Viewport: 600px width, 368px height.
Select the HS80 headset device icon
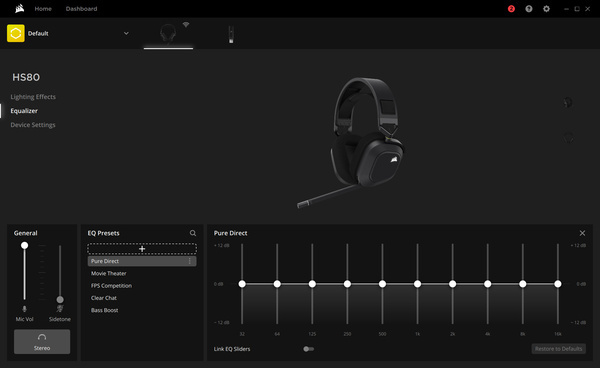tap(168, 34)
